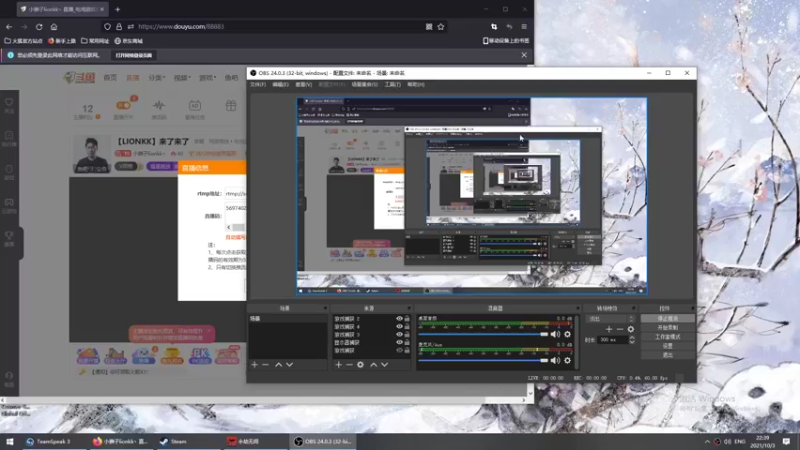Adjust the desktop audio volume slider

click(x=483, y=334)
